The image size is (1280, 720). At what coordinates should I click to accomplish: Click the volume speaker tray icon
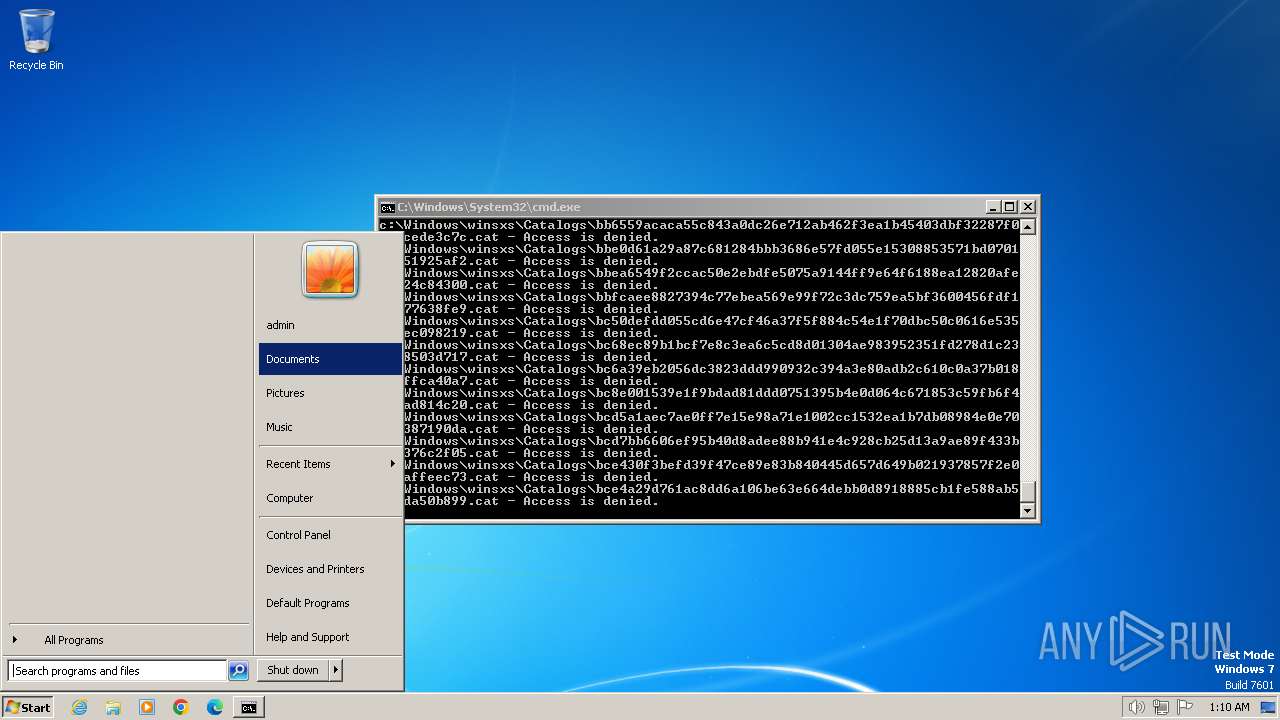(x=1136, y=707)
